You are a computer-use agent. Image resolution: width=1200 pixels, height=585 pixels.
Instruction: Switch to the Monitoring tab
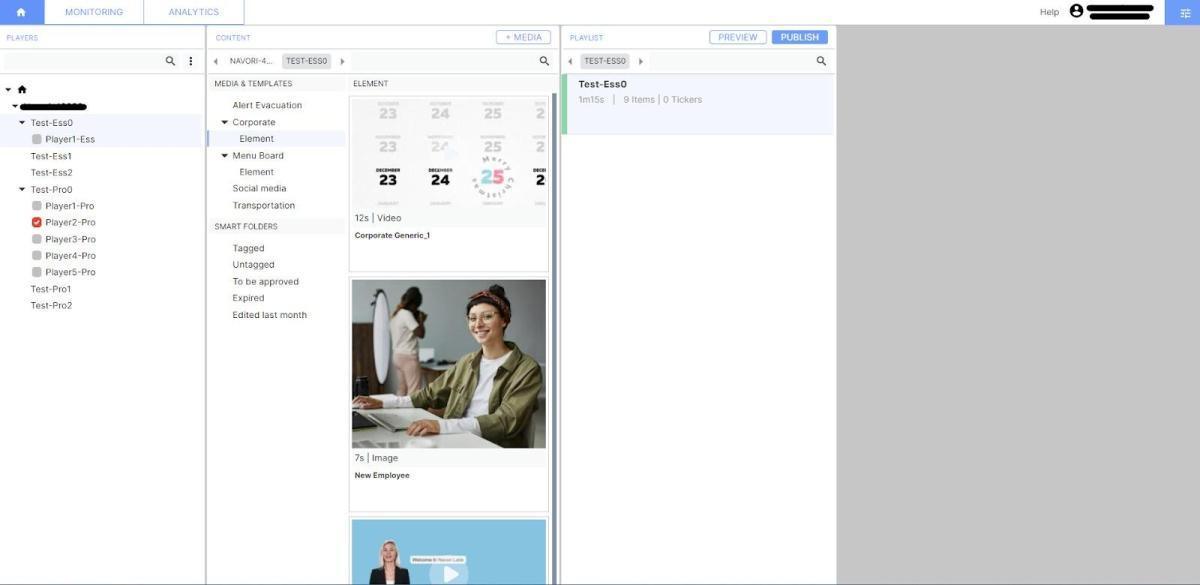pyautogui.click(x=94, y=12)
